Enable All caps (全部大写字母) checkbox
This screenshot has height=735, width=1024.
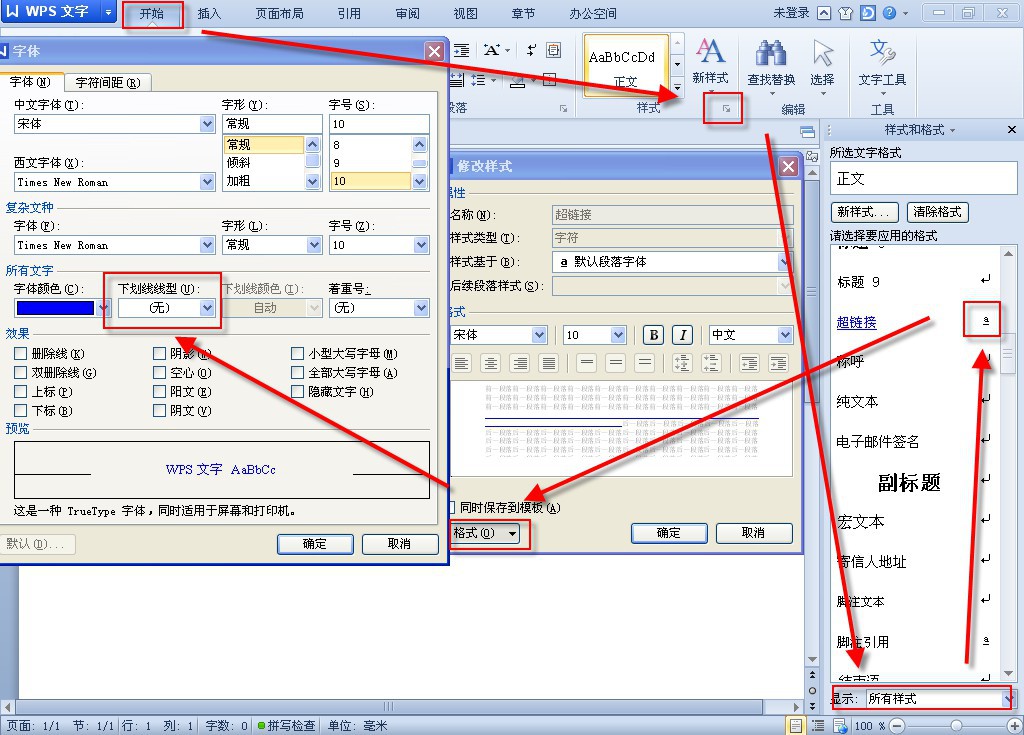[297, 372]
